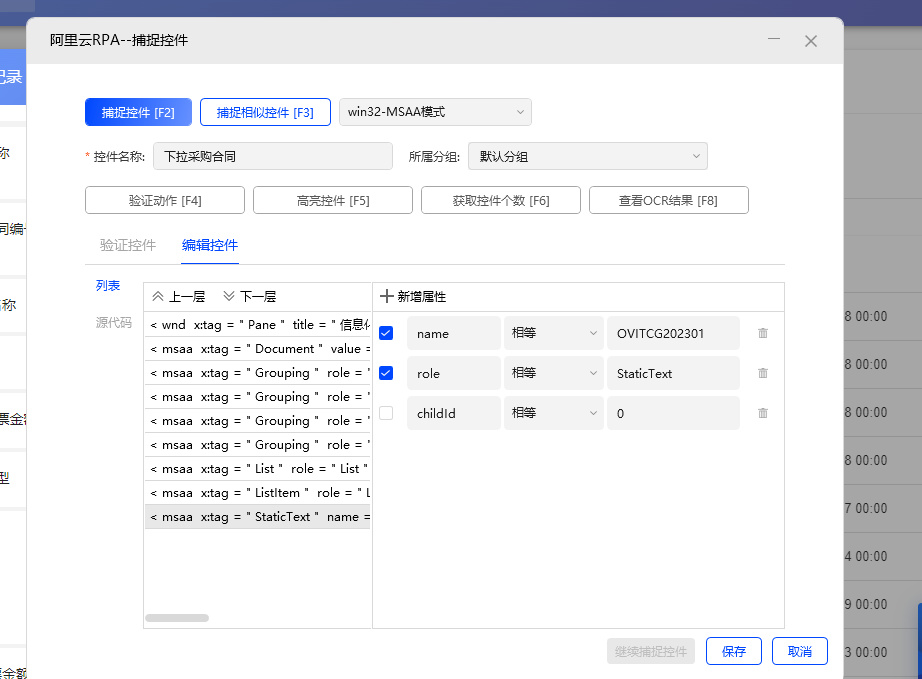Click the plus icon to add attribute
The width and height of the screenshot is (922, 679).
[388, 297]
